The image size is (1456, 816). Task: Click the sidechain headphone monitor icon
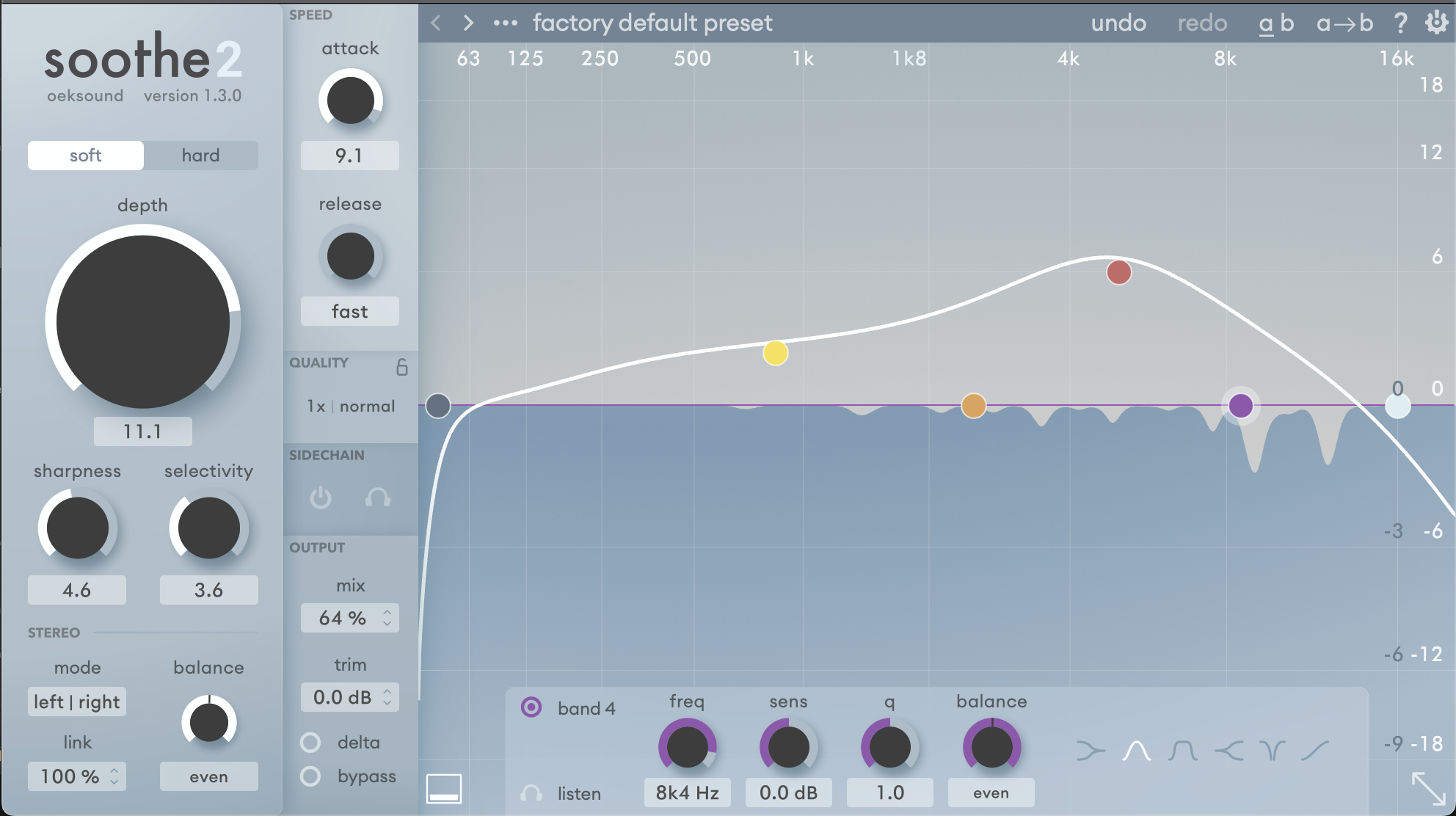379,498
